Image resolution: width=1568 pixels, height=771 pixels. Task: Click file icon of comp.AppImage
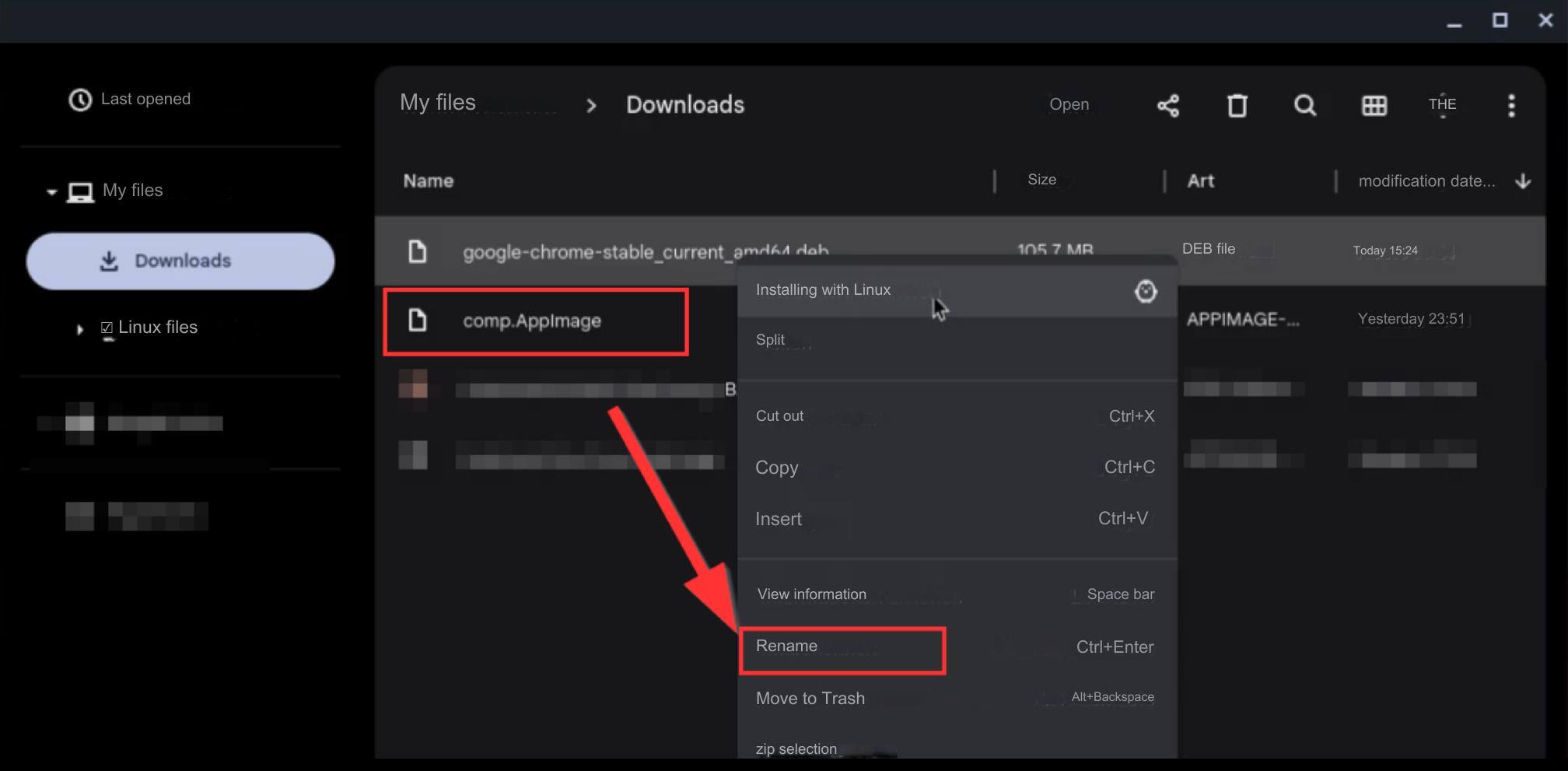(418, 320)
